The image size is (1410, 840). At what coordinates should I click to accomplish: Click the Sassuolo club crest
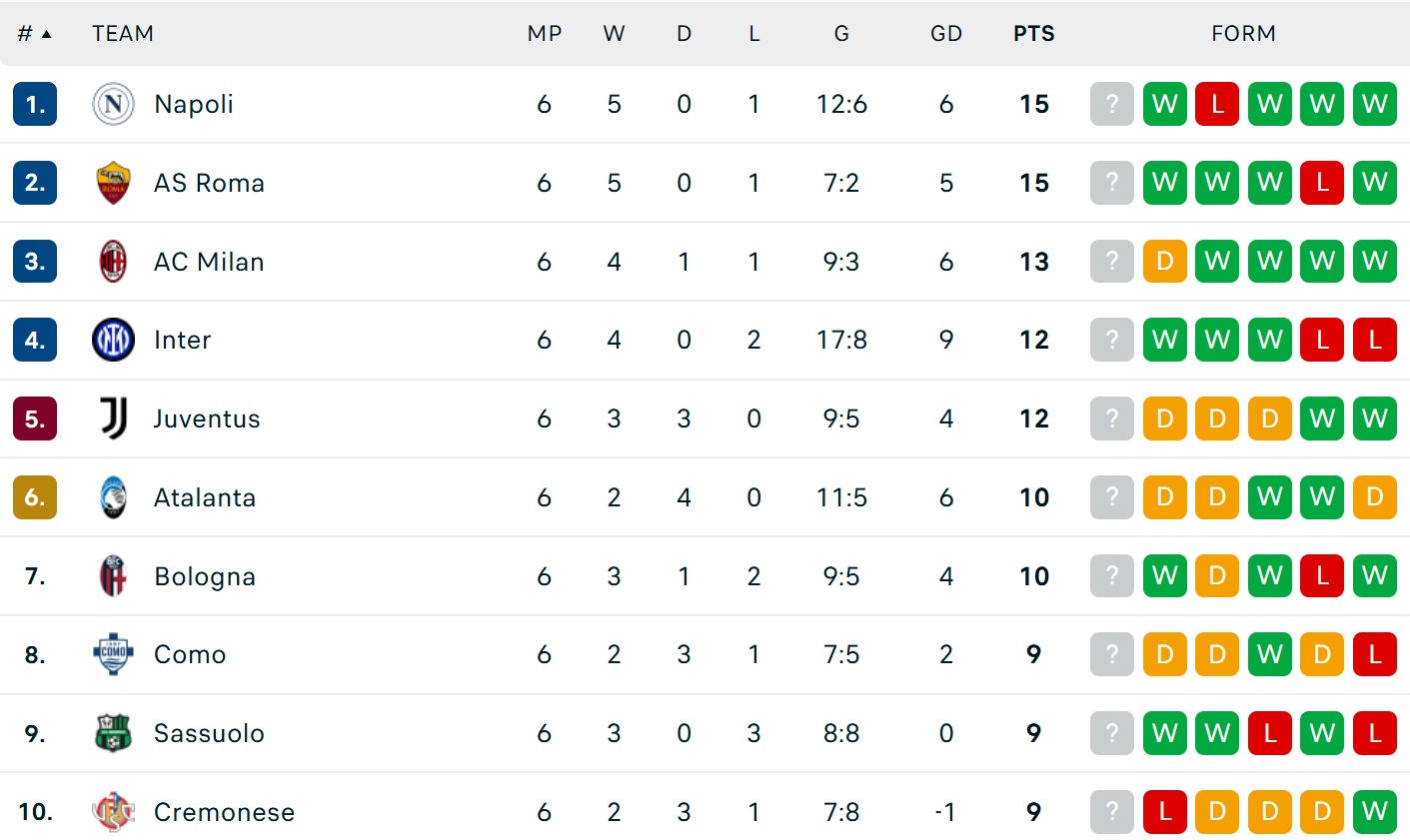click(x=113, y=733)
